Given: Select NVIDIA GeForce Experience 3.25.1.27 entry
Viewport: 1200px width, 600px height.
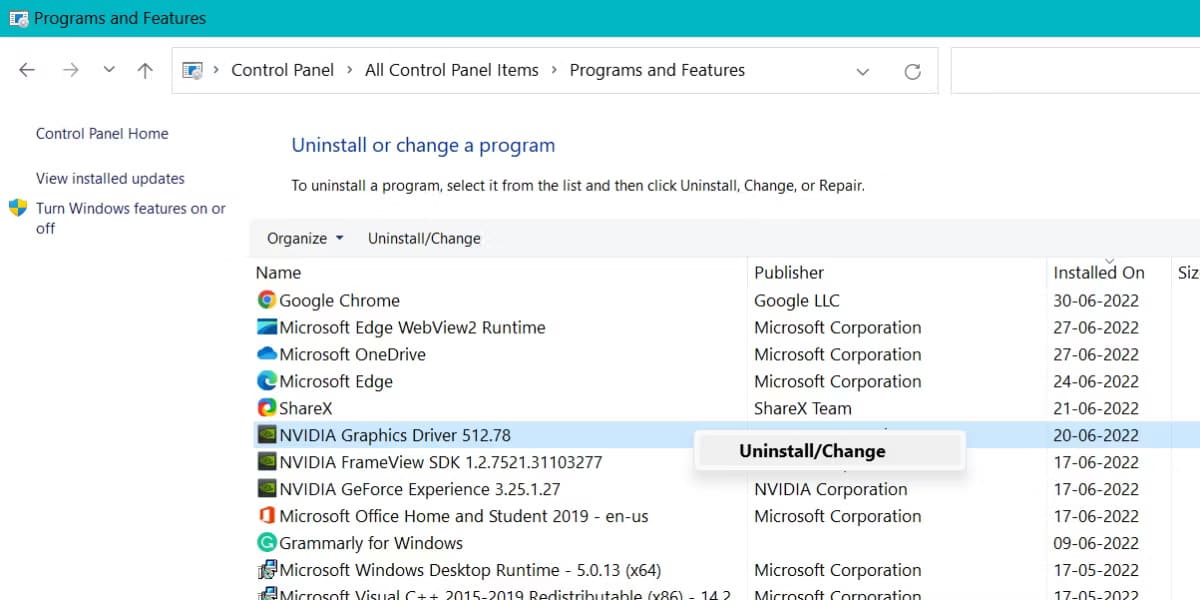Looking at the screenshot, I should tap(419, 489).
